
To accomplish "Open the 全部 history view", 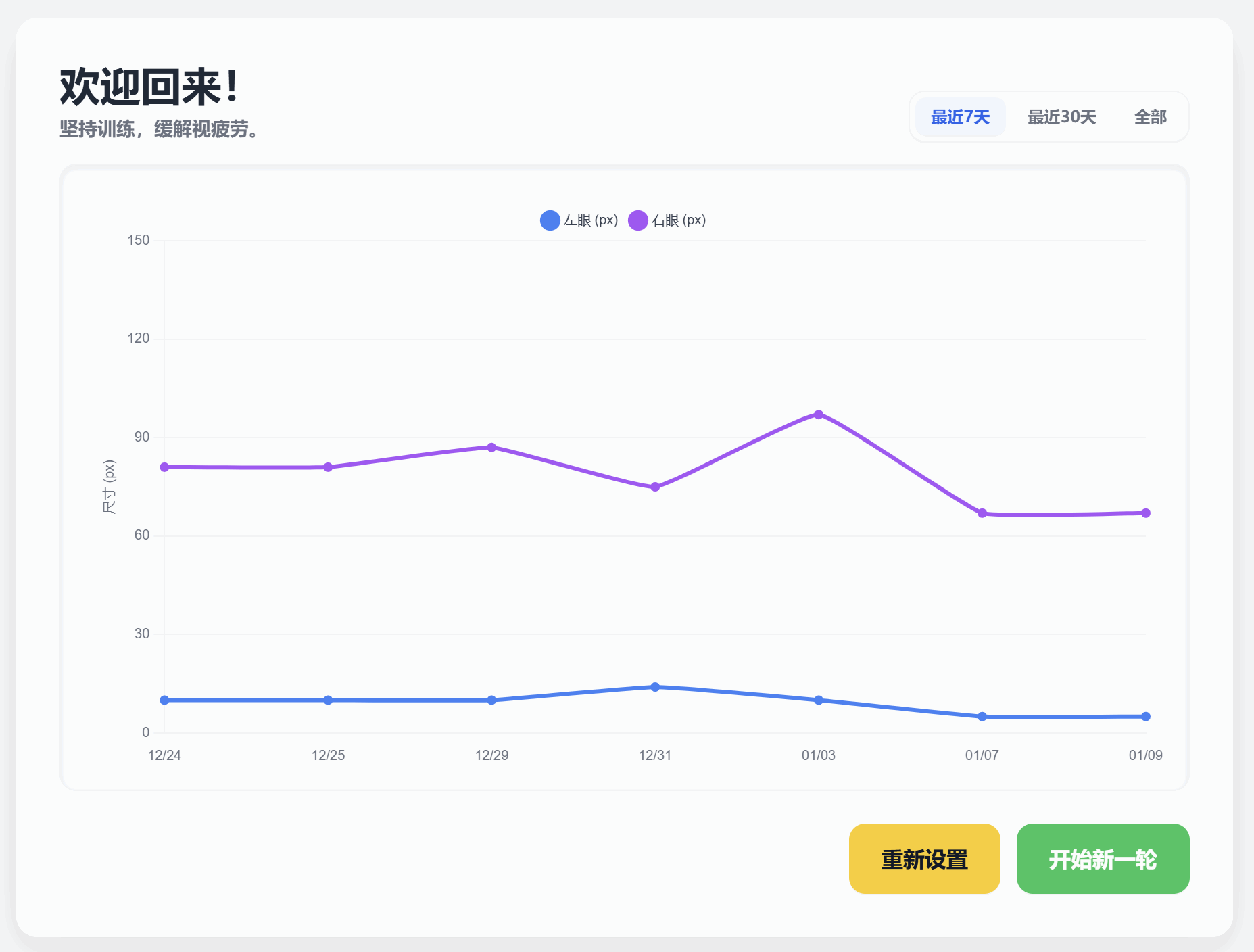I will click(x=1150, y=116).
